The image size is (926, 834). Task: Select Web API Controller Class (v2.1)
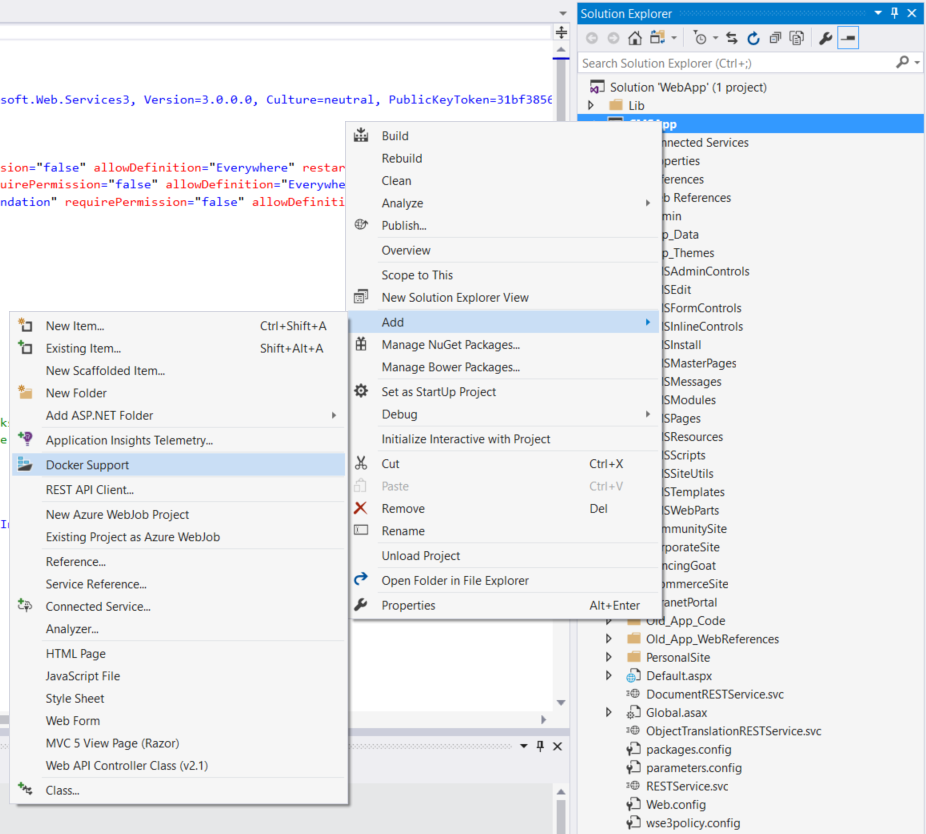click(178, 765)
